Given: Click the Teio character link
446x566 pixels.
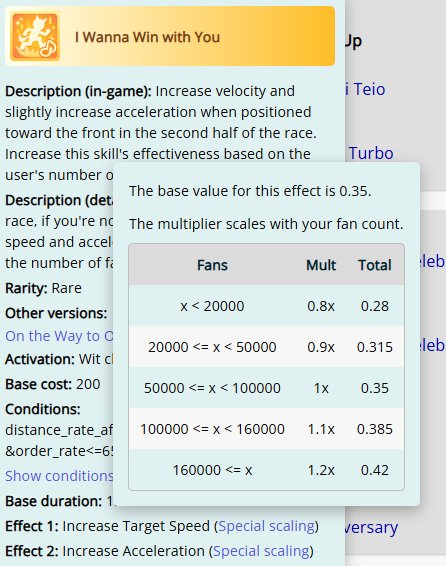Looking at the screenshot, I should point(365,89).
